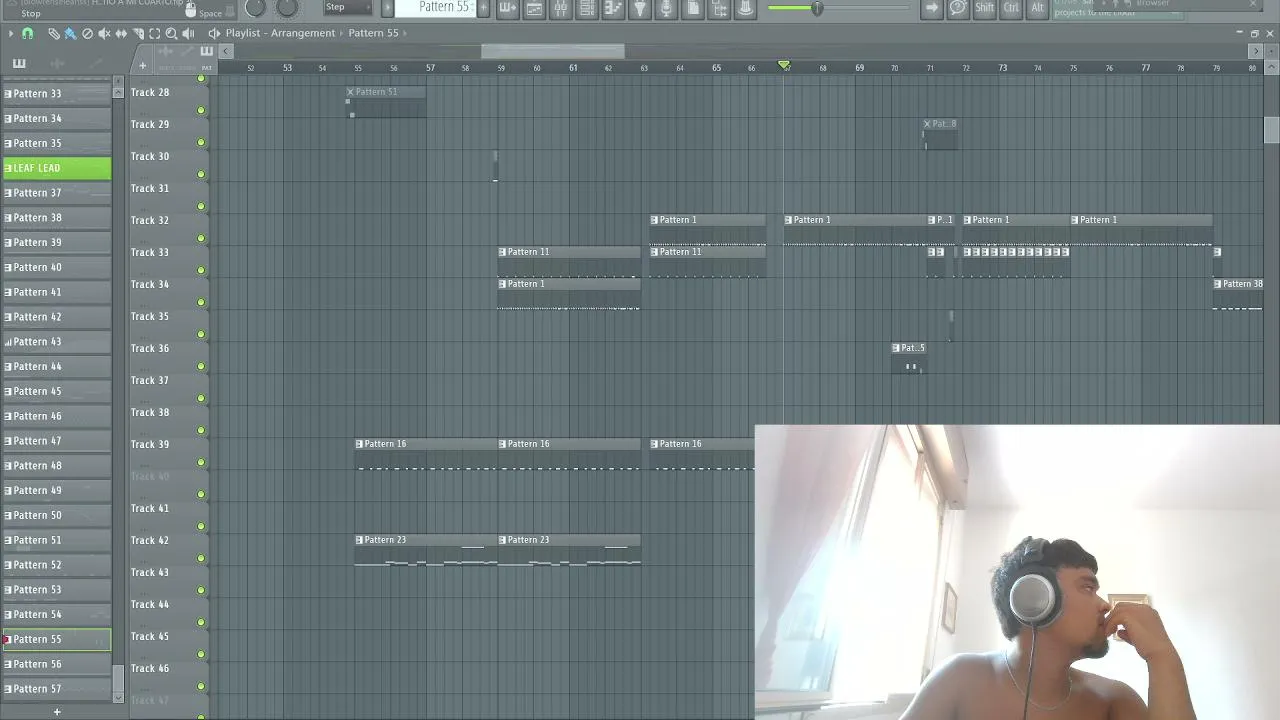Click Playlist - Arrangement breadcrumb
Image resolution: width=1280 pixels, height=720 pixels.
pyautogui.click(x=280, y=33)
